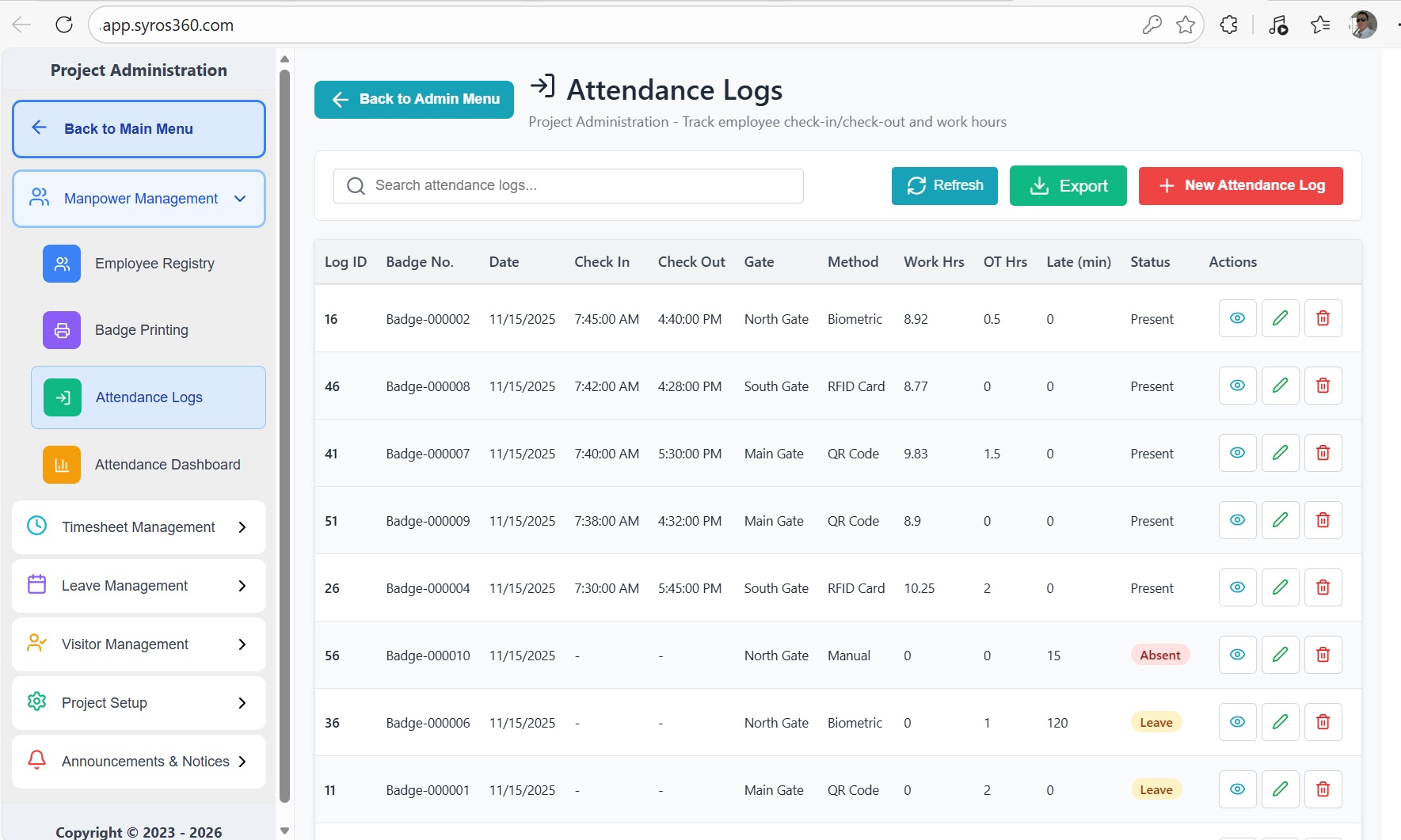Click the Attendance Logs arrow icon
The height and width of the screenshot is (840, 1401).
[x=63, y=397]
